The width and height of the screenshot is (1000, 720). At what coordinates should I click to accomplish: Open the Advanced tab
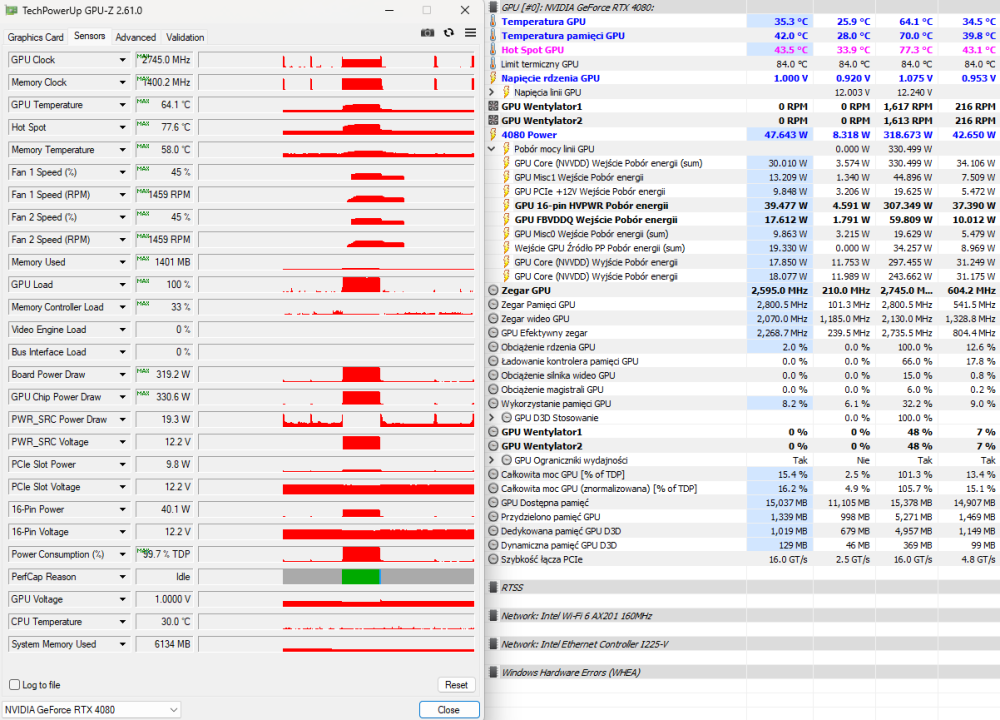(x=135, y=37)
